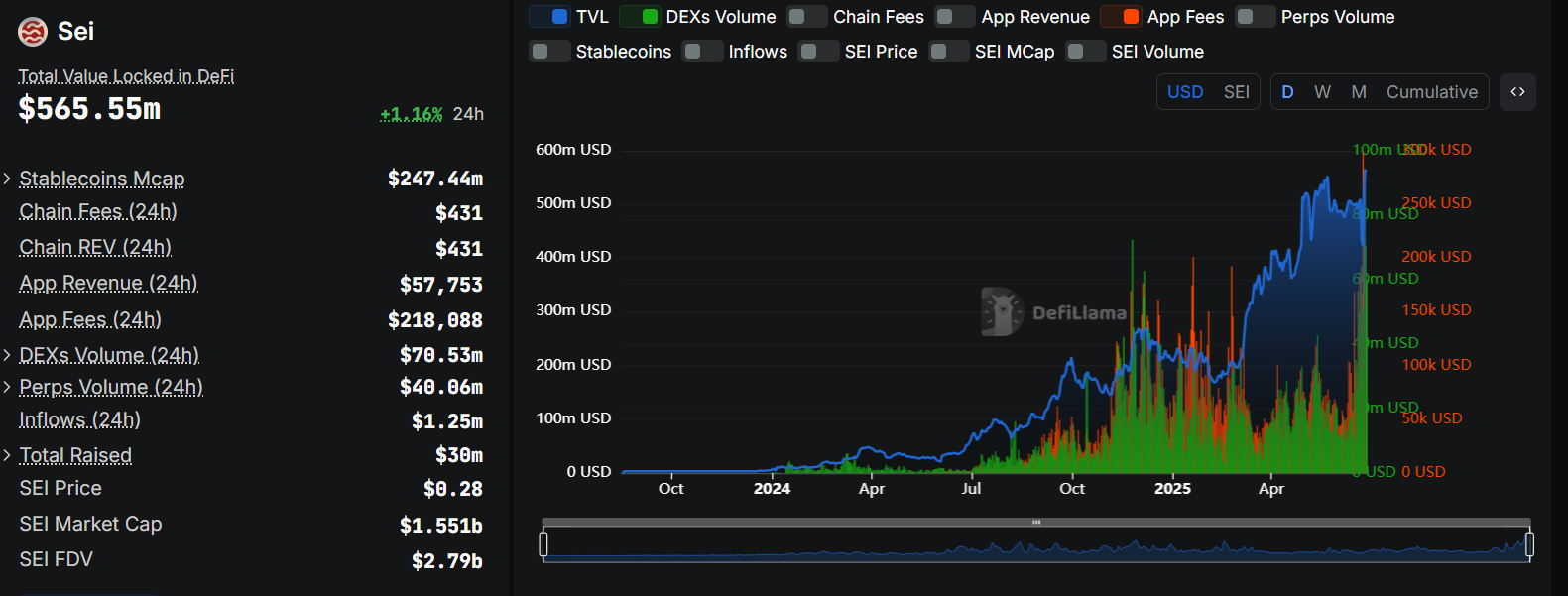Click the $565.55m TVL value
Viewport: 1568px width, 596px height.
(x=89, y=109)
